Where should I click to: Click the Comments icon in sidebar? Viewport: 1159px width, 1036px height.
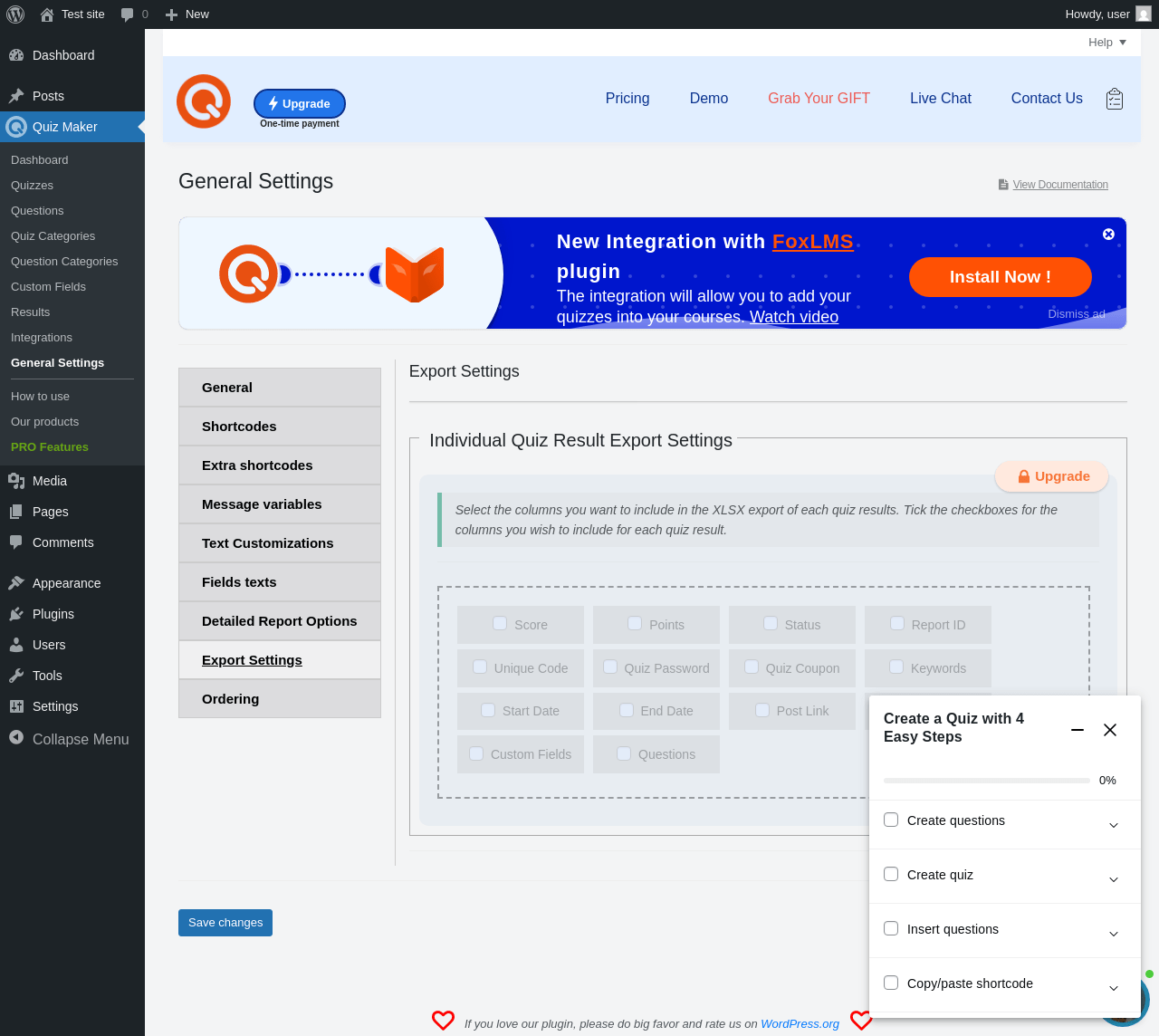point(16,542)
